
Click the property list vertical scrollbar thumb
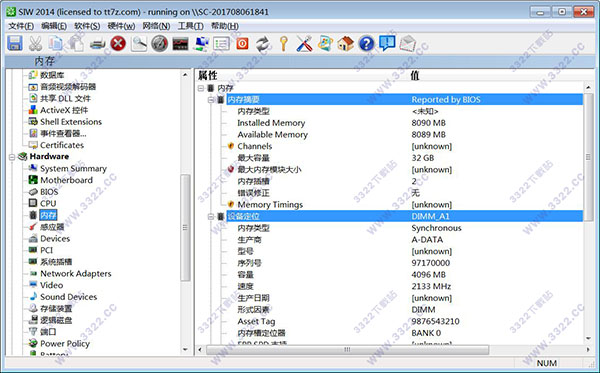coord(588,157)
